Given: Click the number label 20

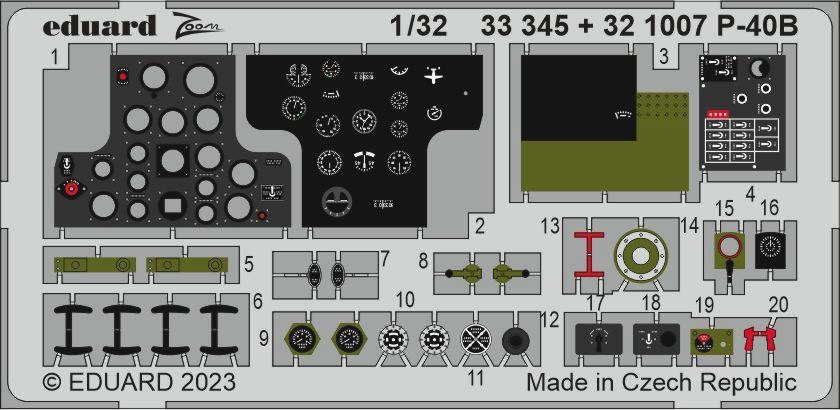Looking at the screenshot, I should 778,305.
